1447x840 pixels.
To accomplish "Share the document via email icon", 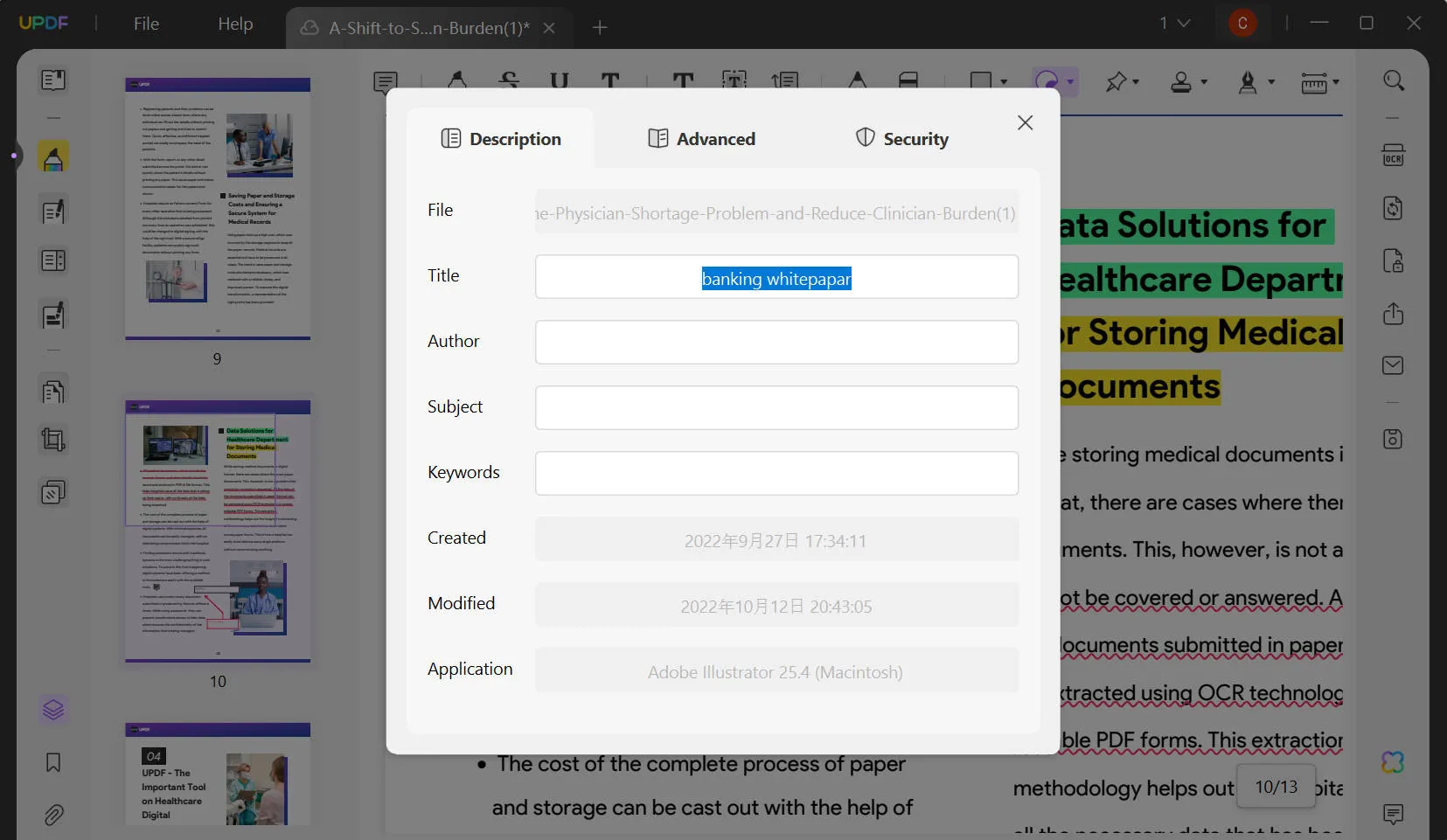I will click(x=1393, y=365).
